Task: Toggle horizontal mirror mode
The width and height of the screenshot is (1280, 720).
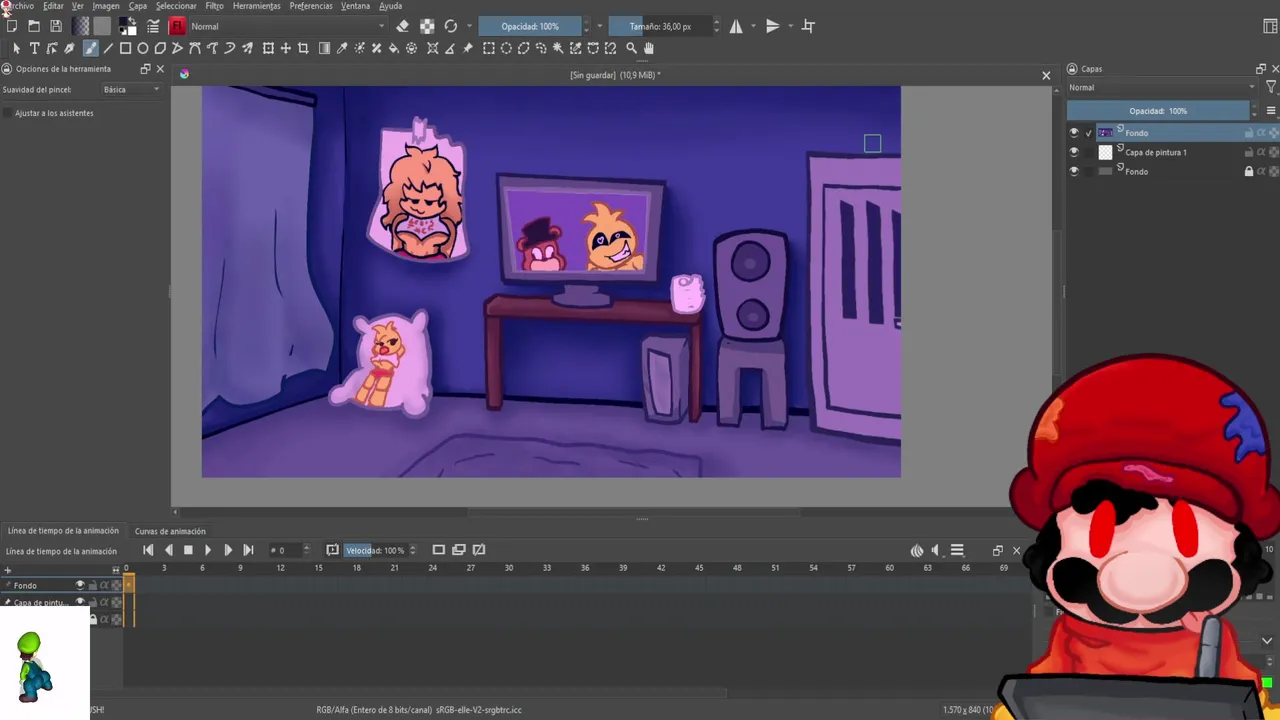Action: [736, 26]
